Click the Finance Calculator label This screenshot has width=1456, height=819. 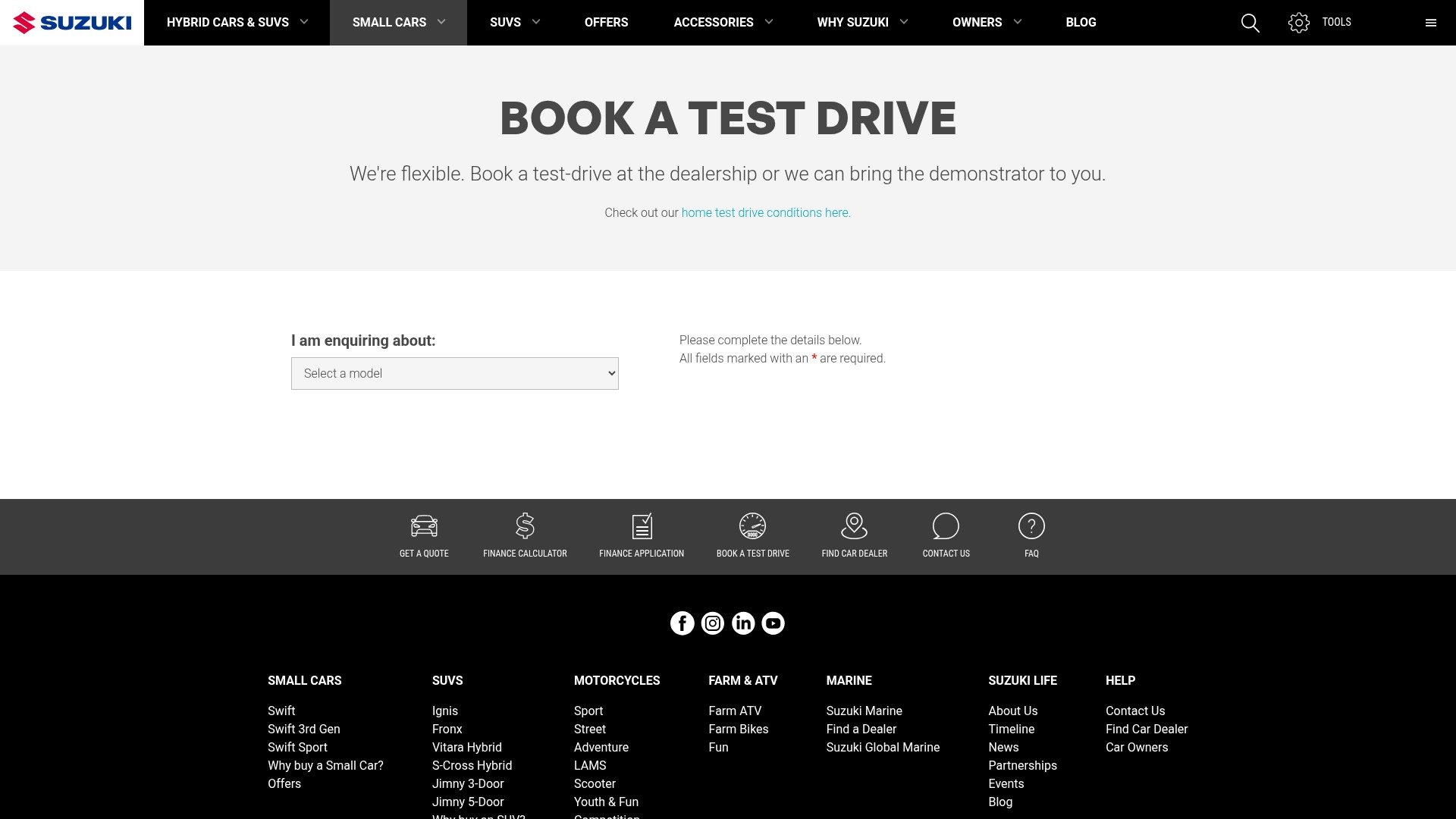[x=525, y=554]
